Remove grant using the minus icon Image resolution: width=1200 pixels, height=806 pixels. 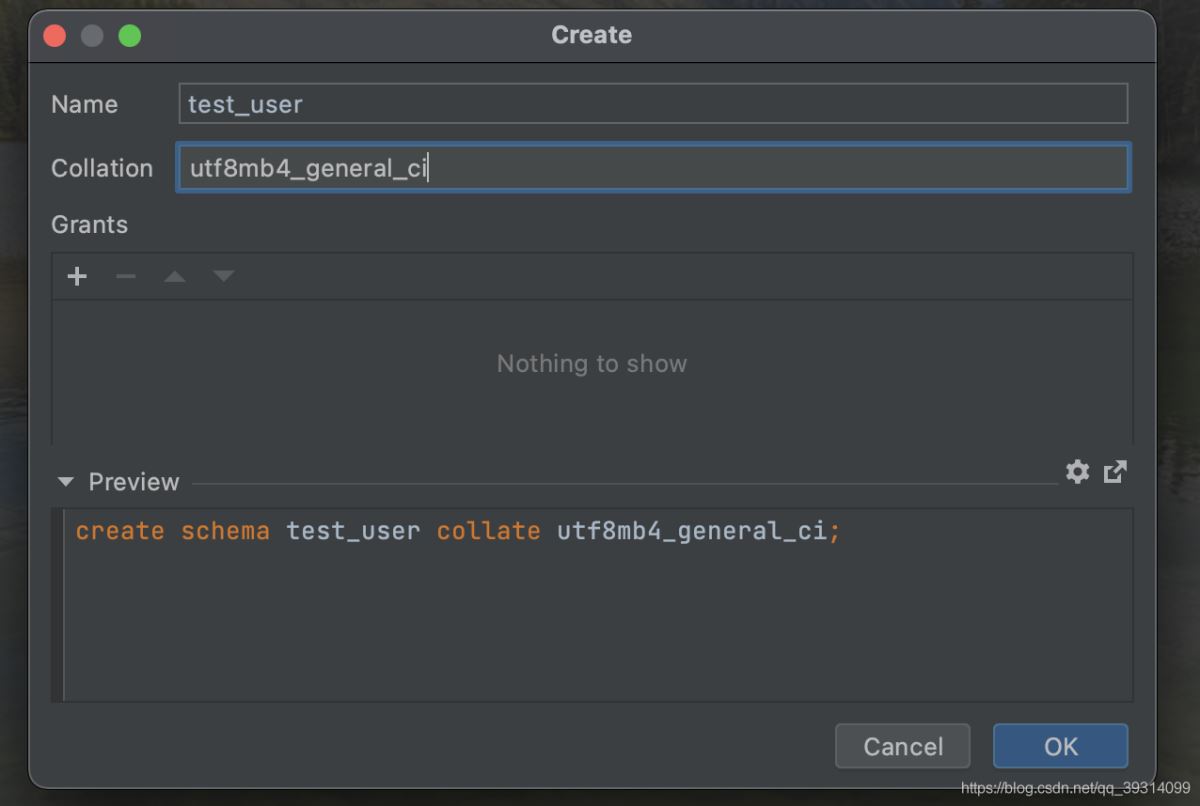(x=126, y=276)
